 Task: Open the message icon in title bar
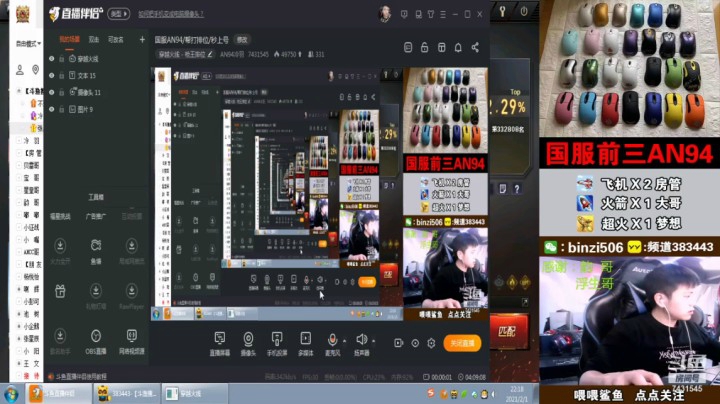point(404,14)
